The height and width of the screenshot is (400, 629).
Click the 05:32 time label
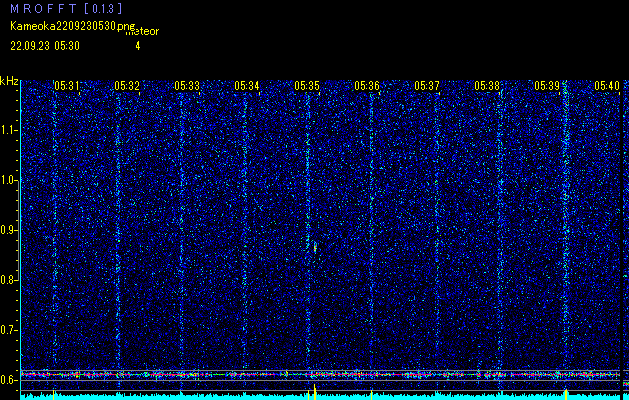127,86
